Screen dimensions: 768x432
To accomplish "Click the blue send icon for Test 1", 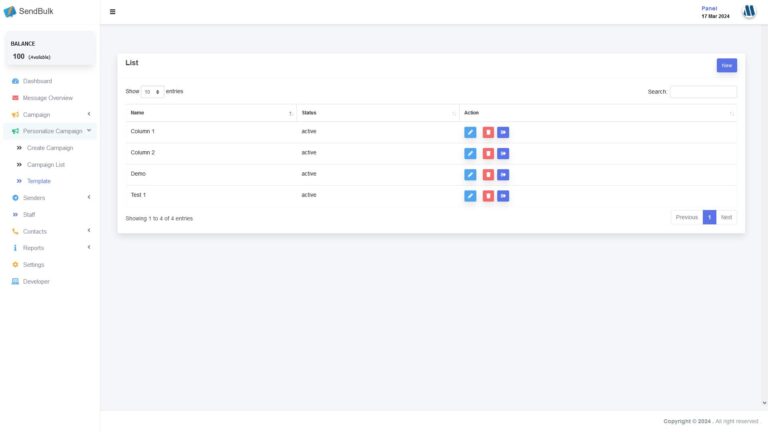I will pos(504,195).
